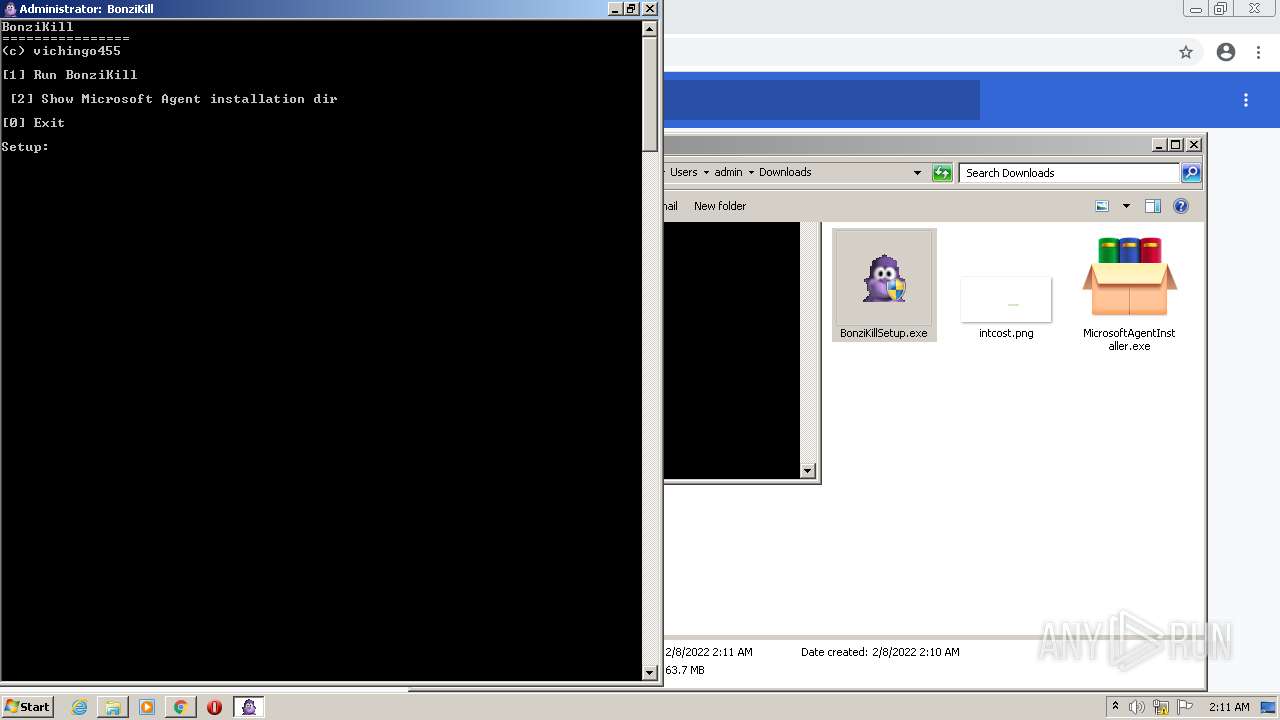Image resolution: width=1280 pixels, height=720 pixels.
Task: Click "[2] Show Microsoft Agent installation dir" line
Action: (174, 99)
